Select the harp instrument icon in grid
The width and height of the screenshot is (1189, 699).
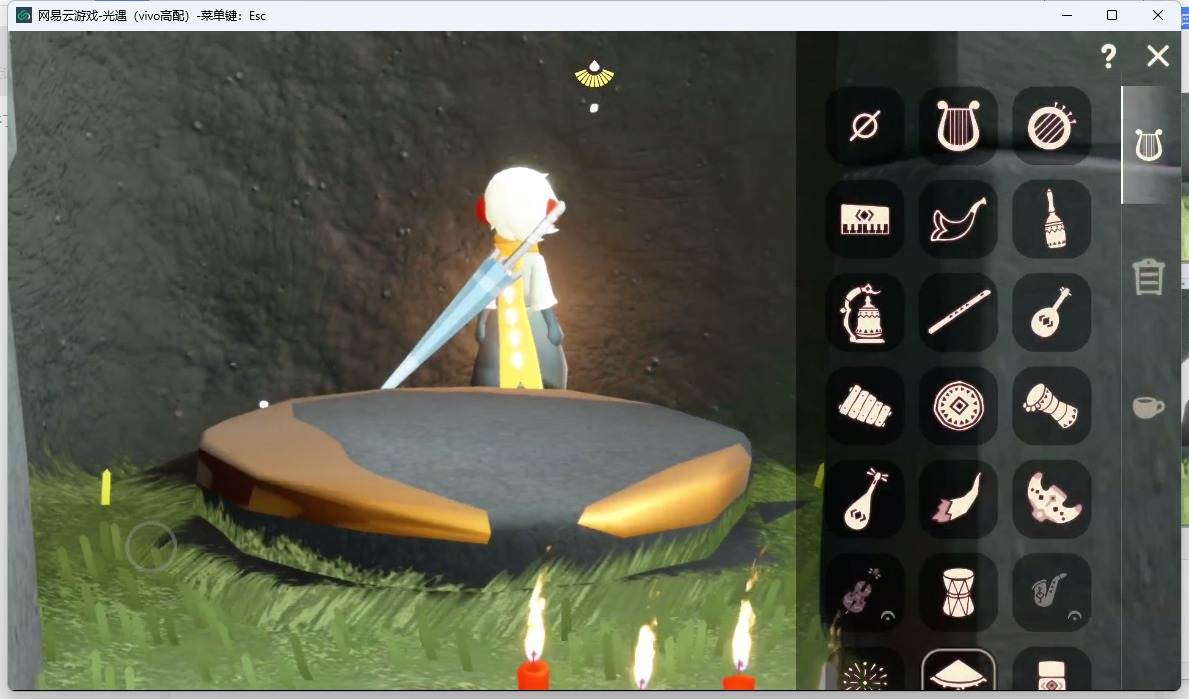click(x=958, y=126)
